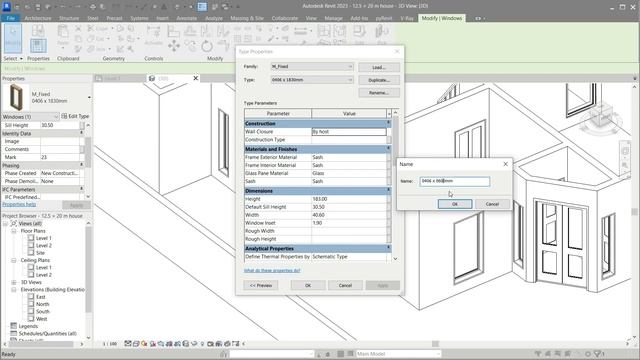Screen dimensions: 640x360
Task: Collapse the Floor Plans tree node
Action: pos(14,231)
